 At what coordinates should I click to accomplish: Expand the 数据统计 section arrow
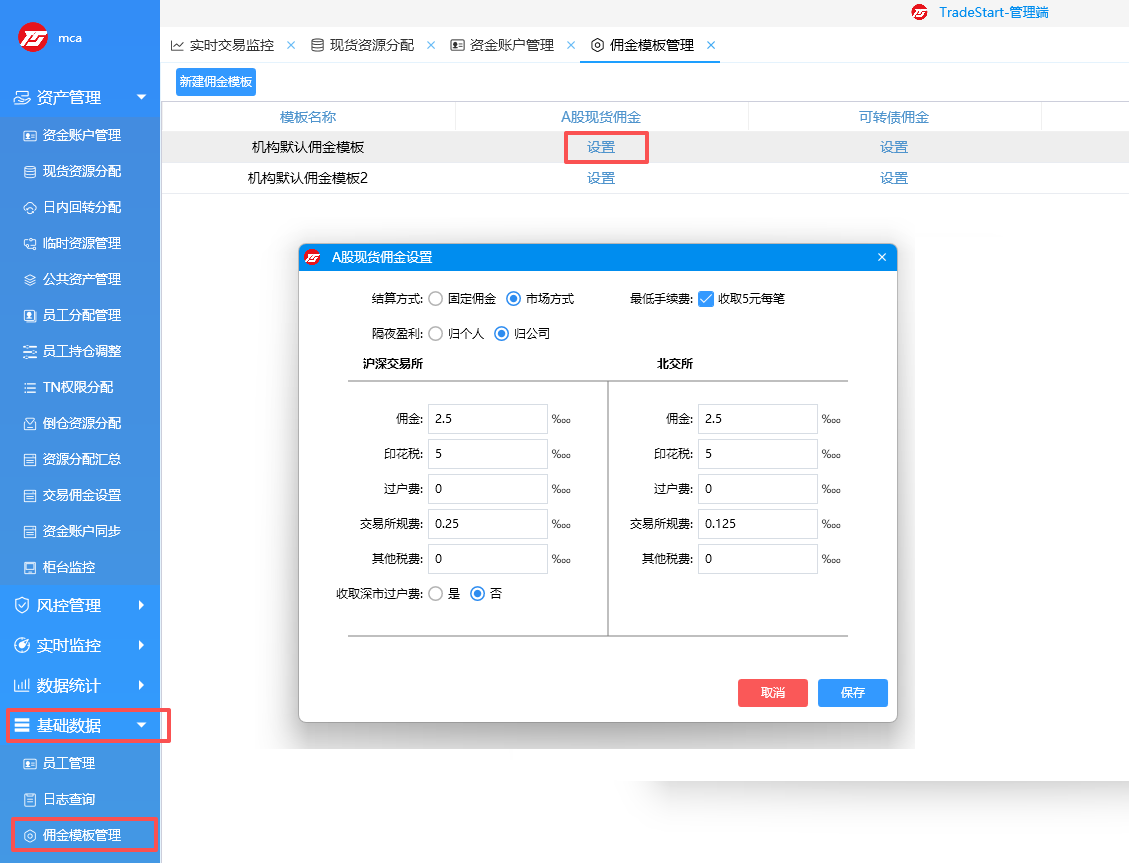[141, 685]
